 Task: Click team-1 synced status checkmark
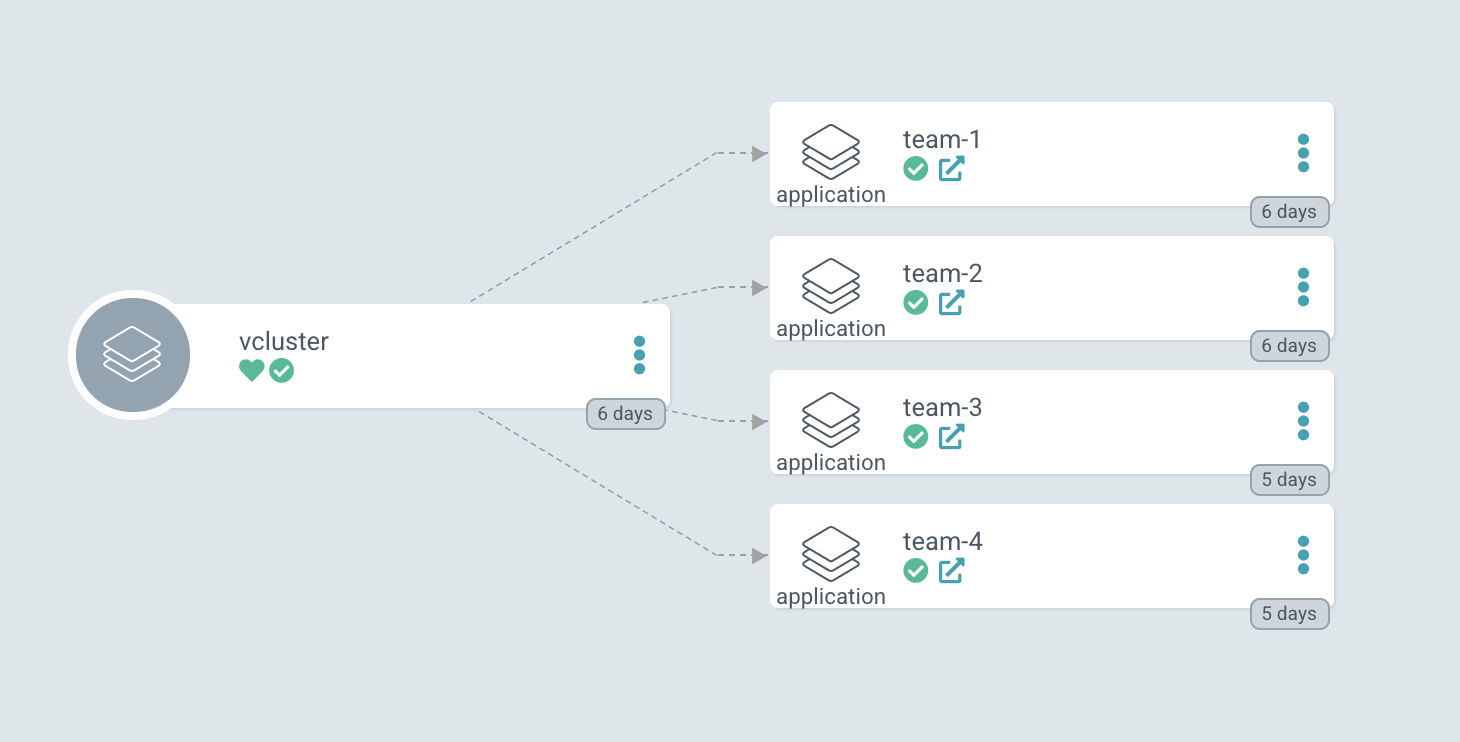916,169
